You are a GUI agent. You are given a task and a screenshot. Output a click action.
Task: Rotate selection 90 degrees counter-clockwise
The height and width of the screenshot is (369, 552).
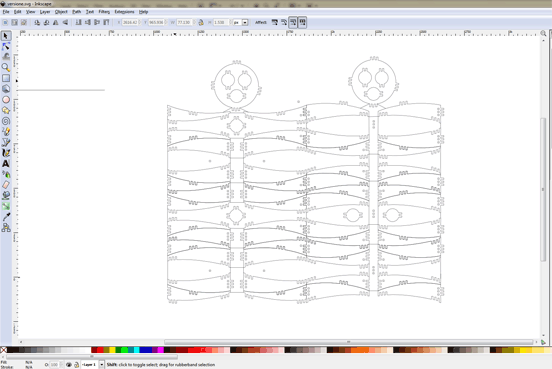[37, 23]
